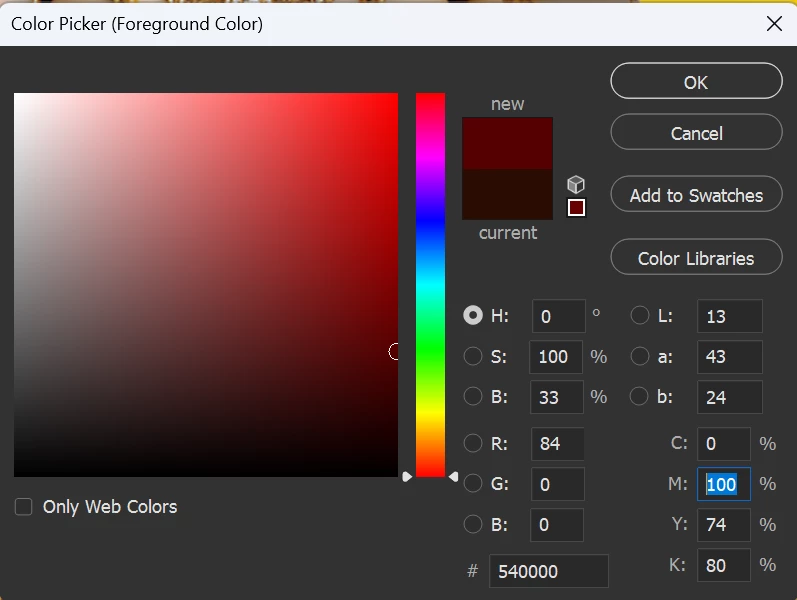Click the C cyan percentage field
Screen dimensions: 797x600
point(723,444)
